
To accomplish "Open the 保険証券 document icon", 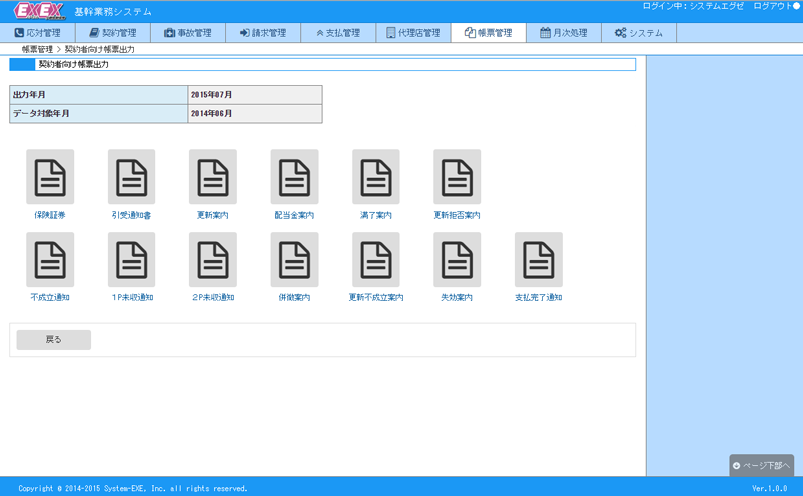I will (50, 178).
